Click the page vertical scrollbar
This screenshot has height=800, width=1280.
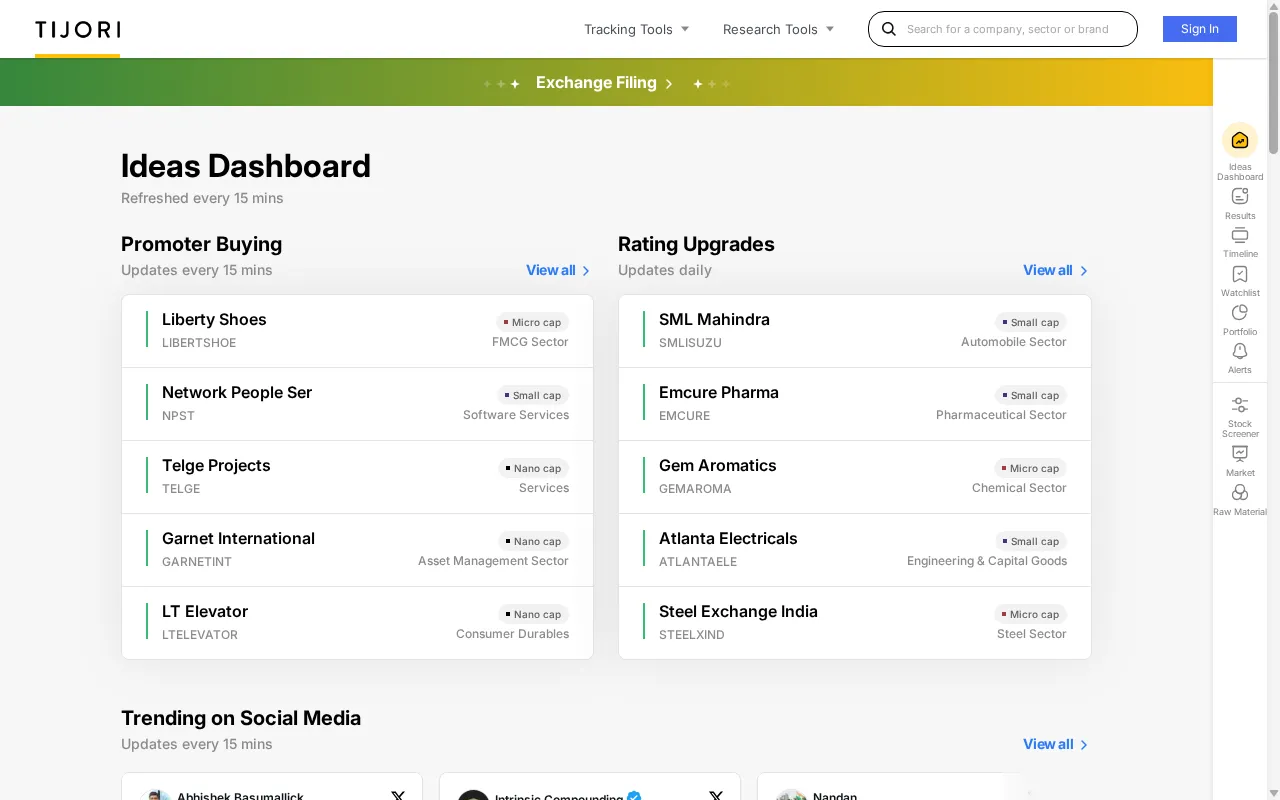point(1273,400)
